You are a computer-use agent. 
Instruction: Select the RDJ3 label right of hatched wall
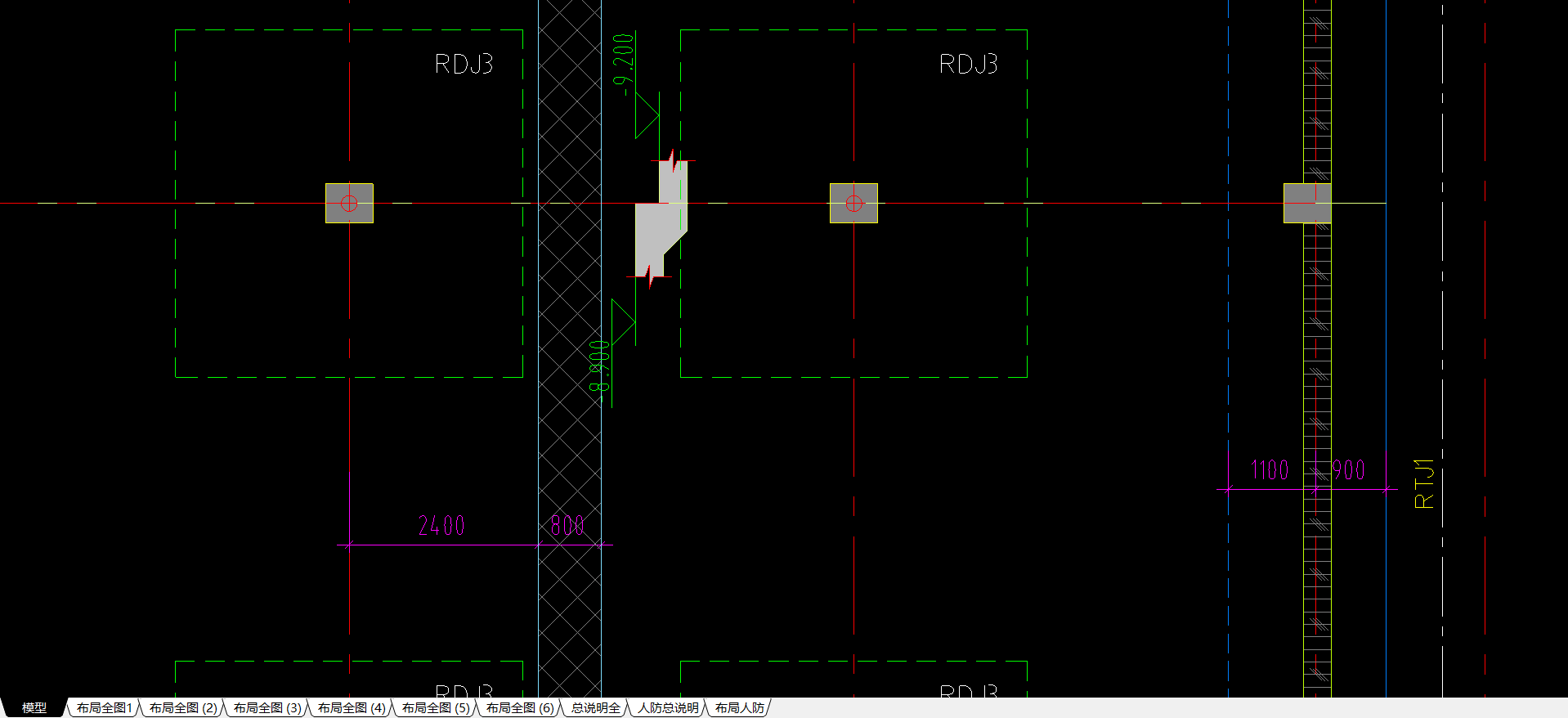[969, 64]
